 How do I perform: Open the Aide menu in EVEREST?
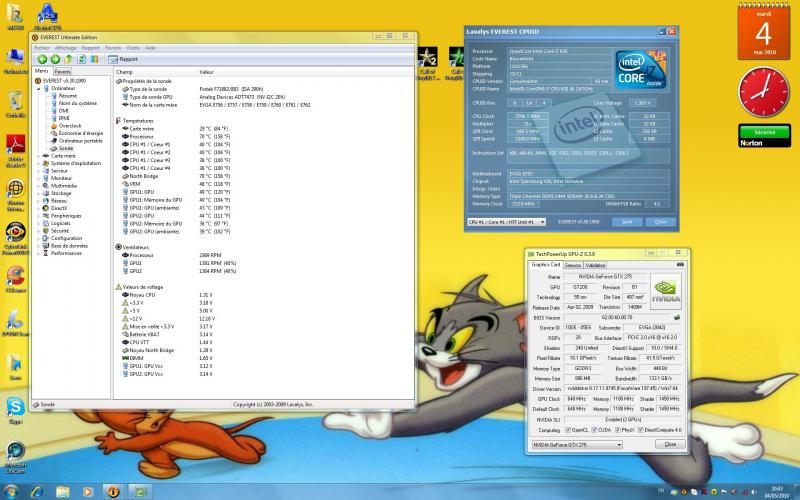(x=151, y=48)
